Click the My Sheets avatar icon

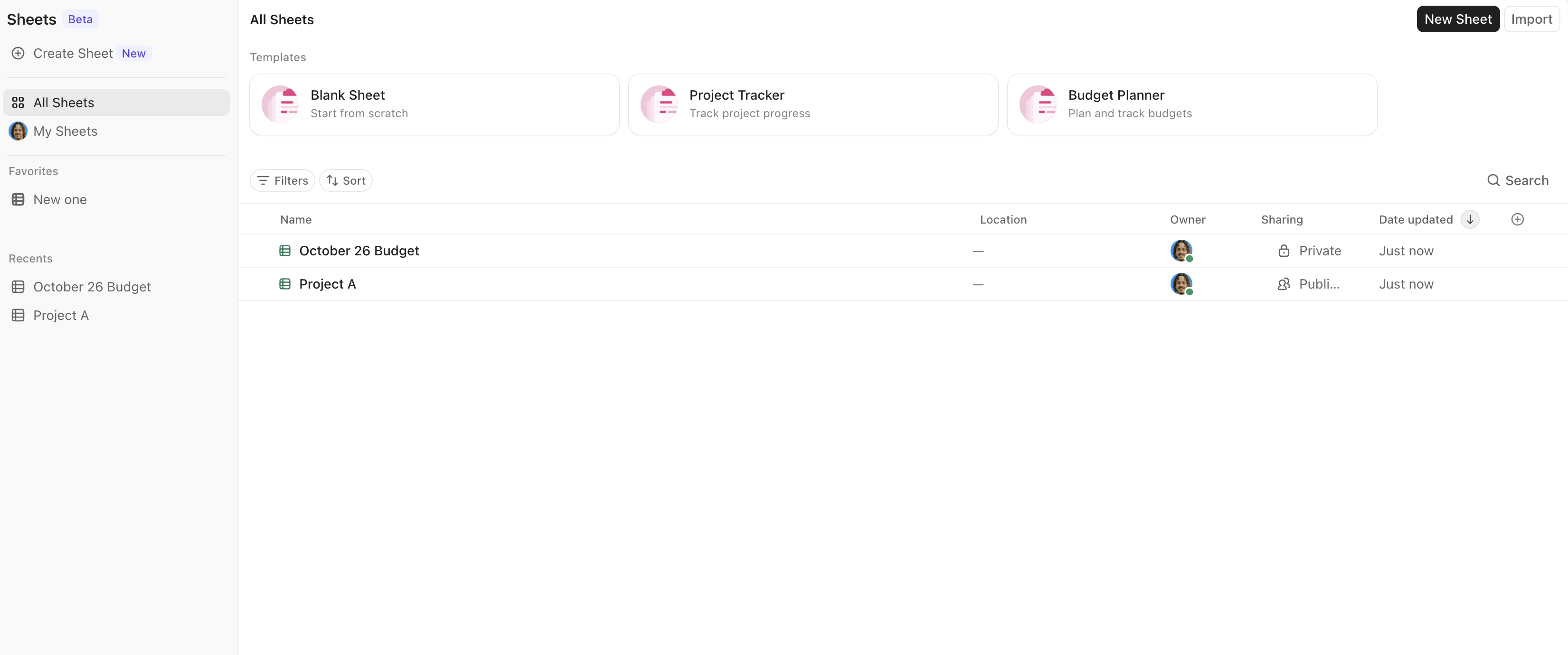(18, 131)
